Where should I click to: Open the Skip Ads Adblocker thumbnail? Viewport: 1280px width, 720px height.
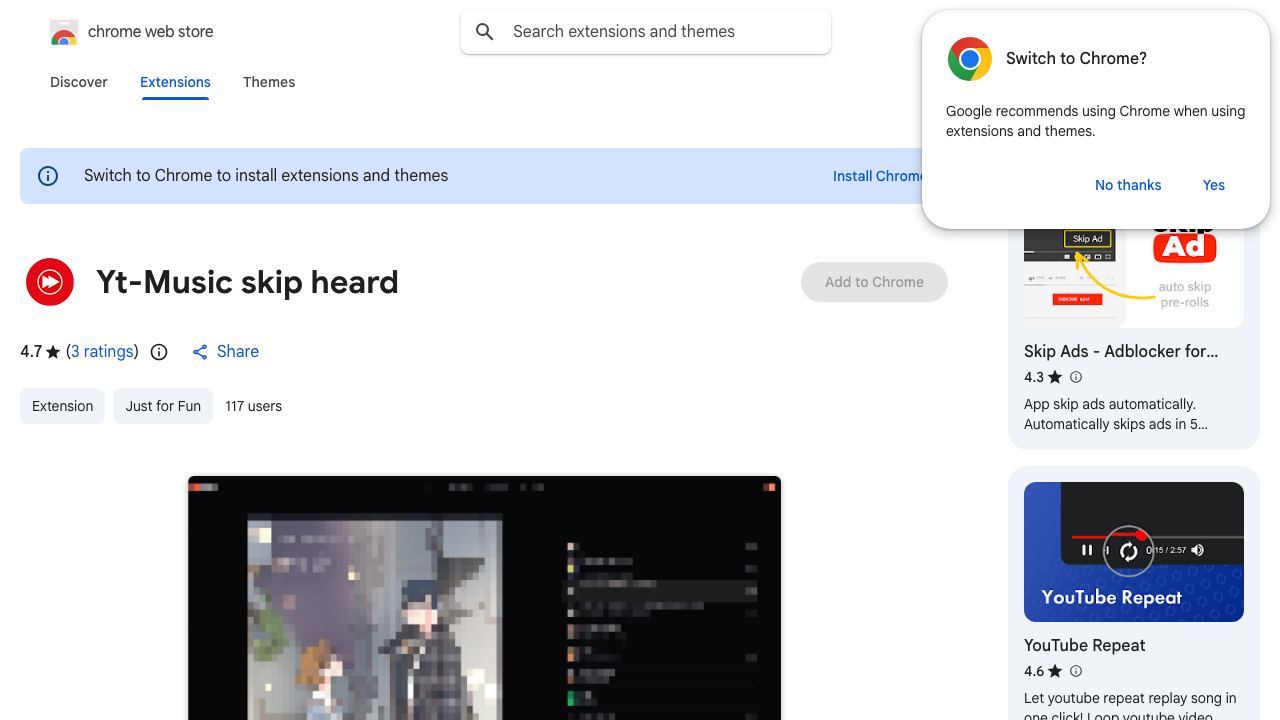tap(1134, 278)
